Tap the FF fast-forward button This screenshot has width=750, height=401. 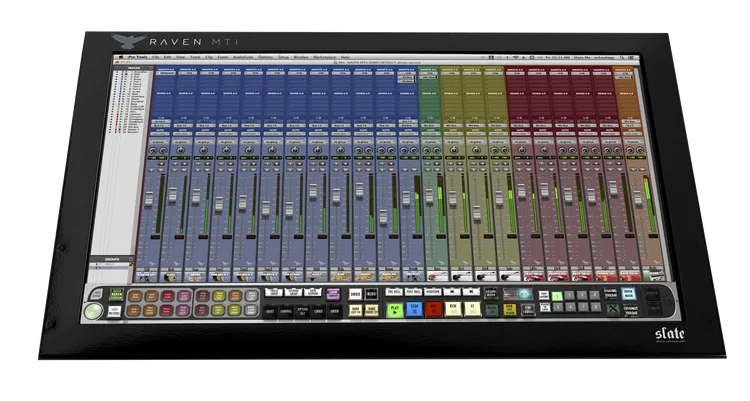473,310
